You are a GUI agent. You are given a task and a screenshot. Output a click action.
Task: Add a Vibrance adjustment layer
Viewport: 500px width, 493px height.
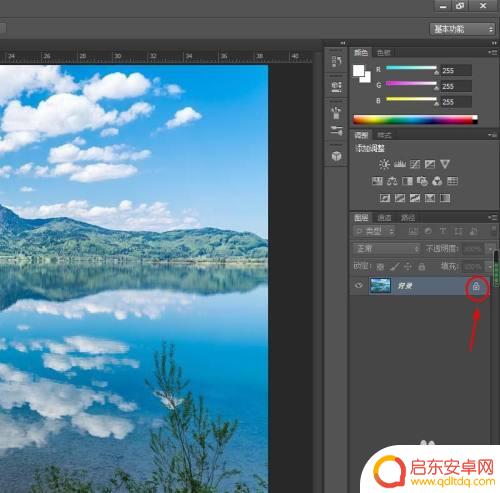click(445, 164)
